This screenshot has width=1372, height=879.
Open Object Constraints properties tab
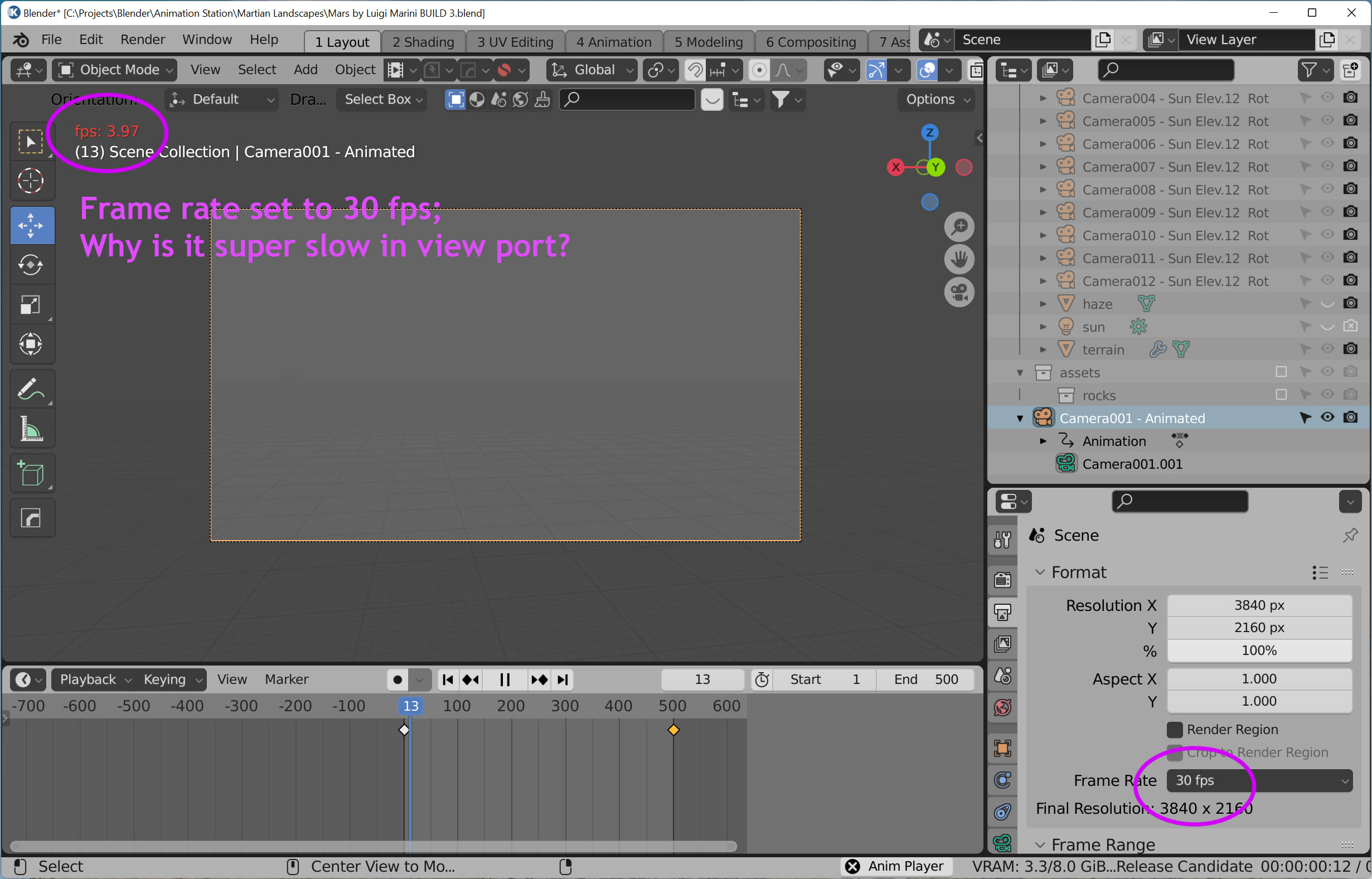pos(1003,812)
